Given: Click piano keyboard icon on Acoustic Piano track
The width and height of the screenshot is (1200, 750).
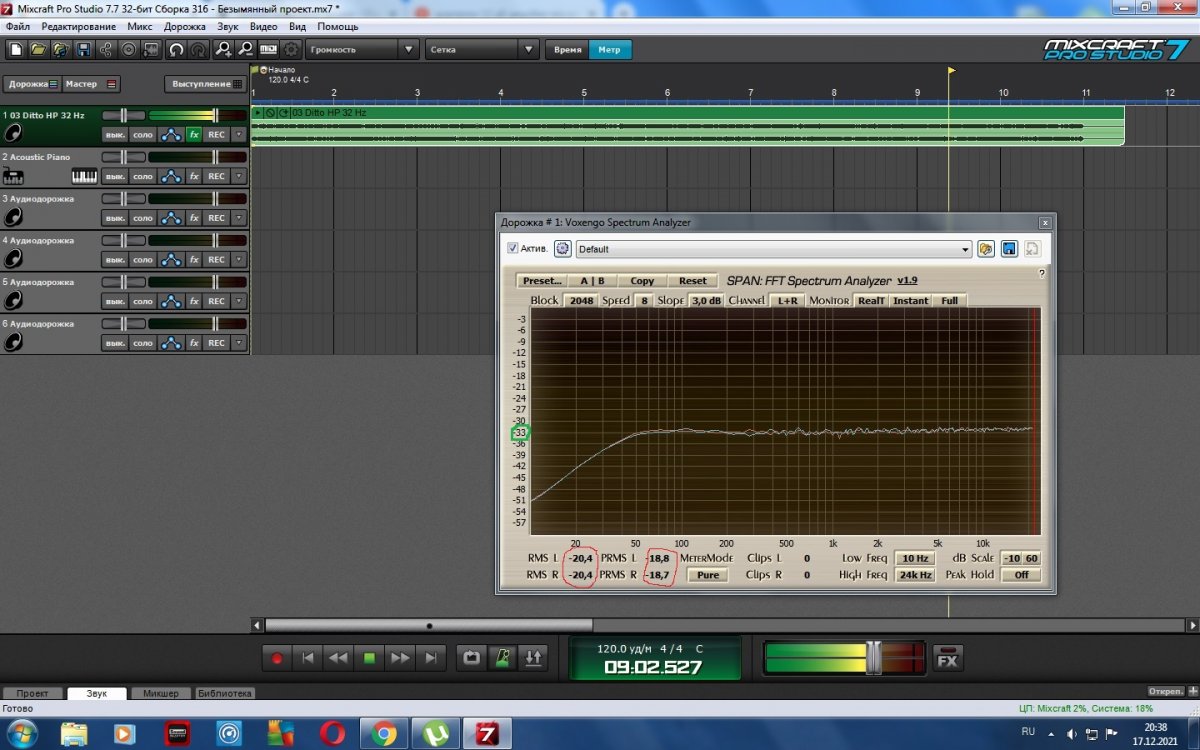Looking at the screenshot, I should tap(85, 176).
